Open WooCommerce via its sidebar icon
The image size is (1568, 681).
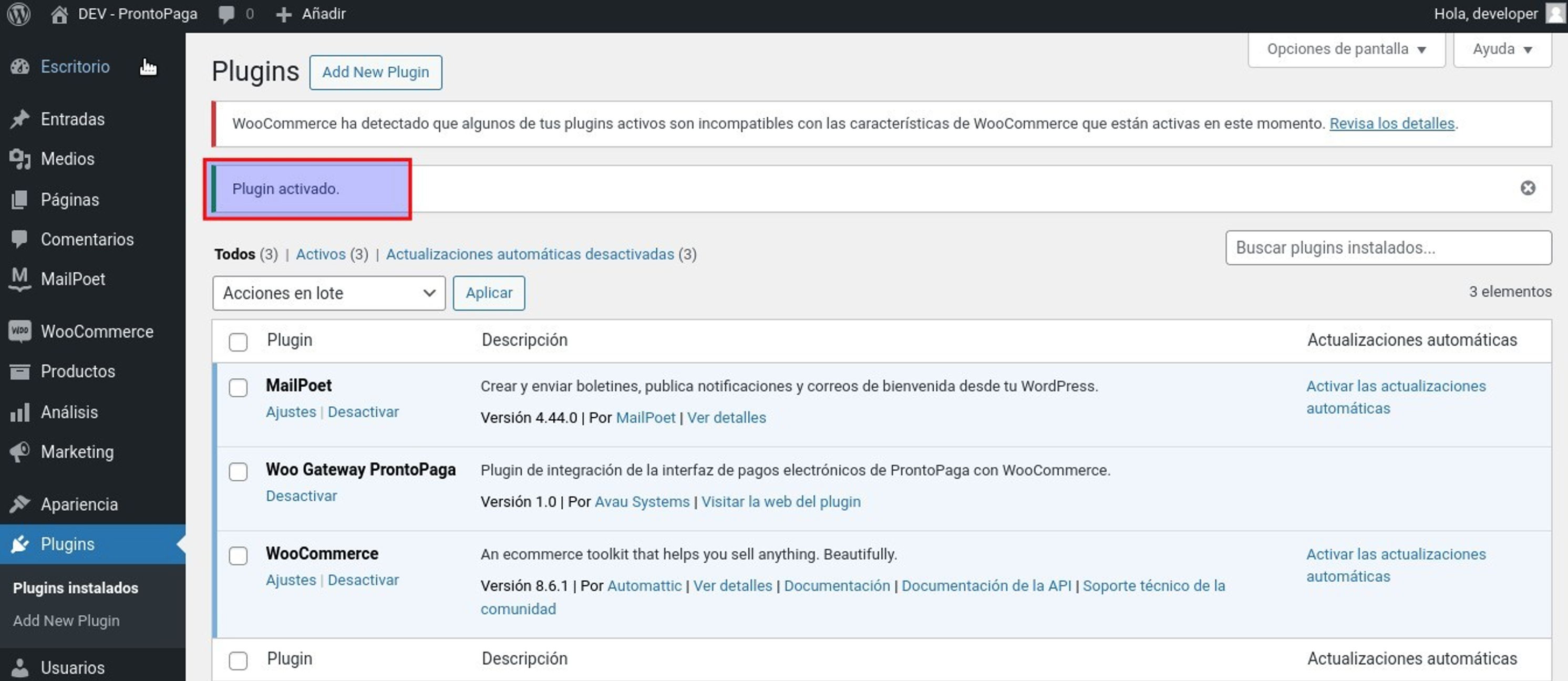point(20,331)
